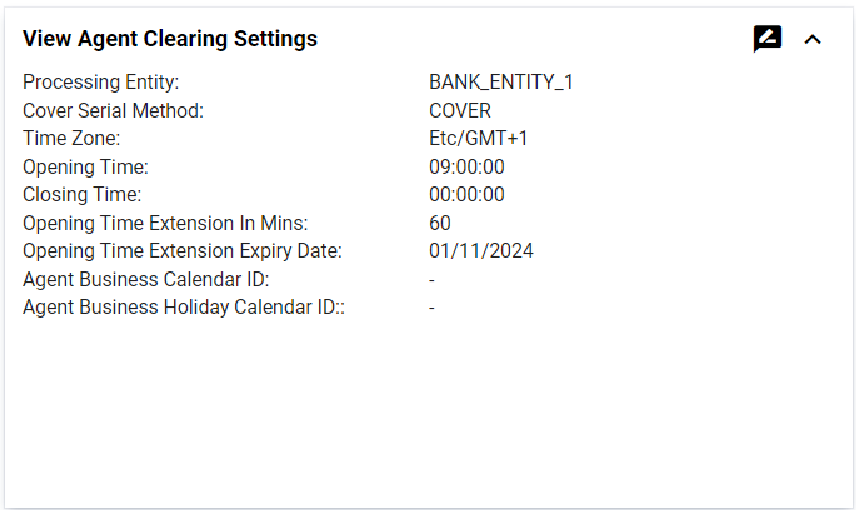The width and height of the screenshot is (856, 510).
Task: Select Opening Time Extension In Mins label
Action: (165, 222)
